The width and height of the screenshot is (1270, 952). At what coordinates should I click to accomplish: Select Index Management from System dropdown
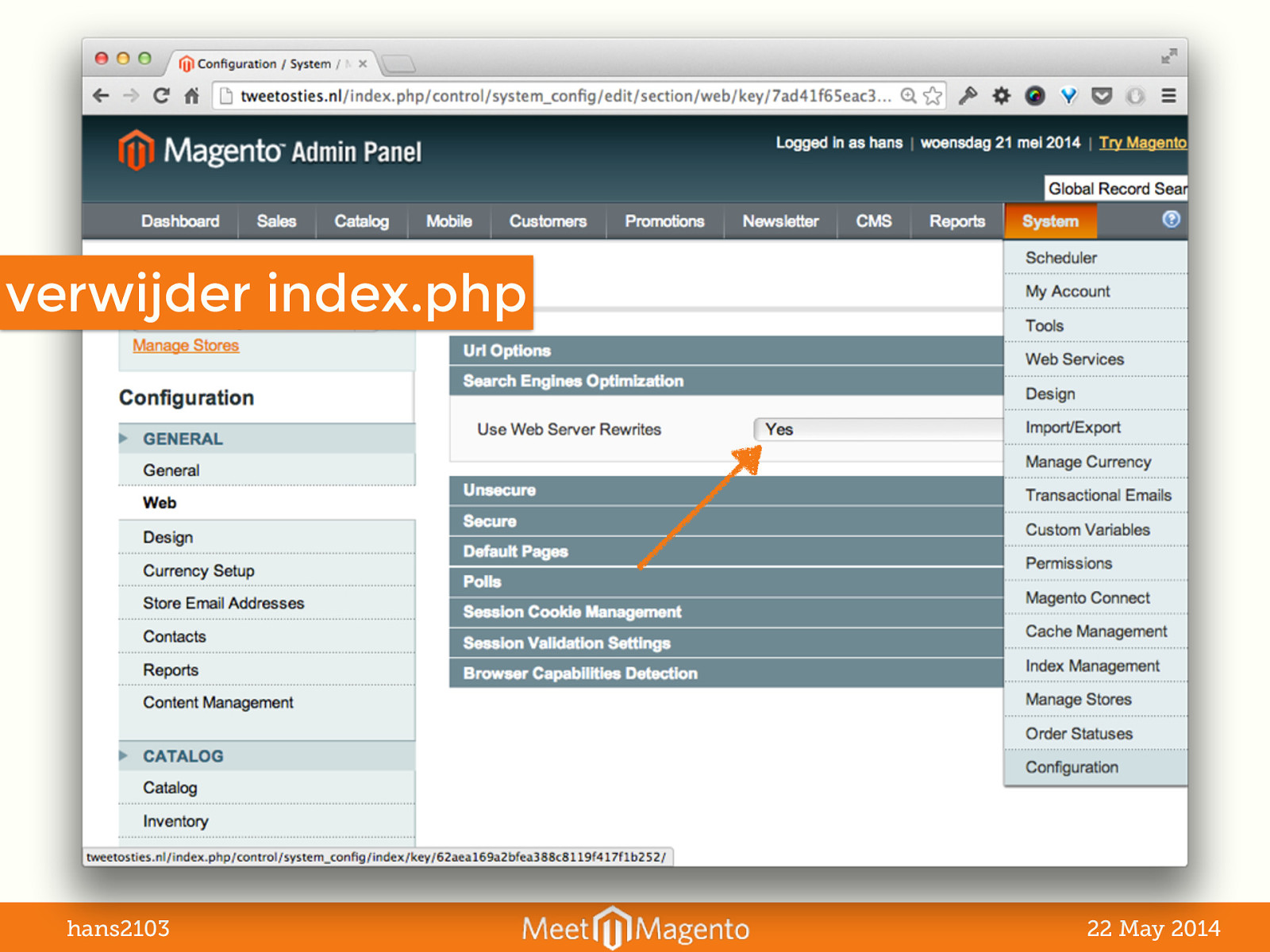pos(1096,666)
